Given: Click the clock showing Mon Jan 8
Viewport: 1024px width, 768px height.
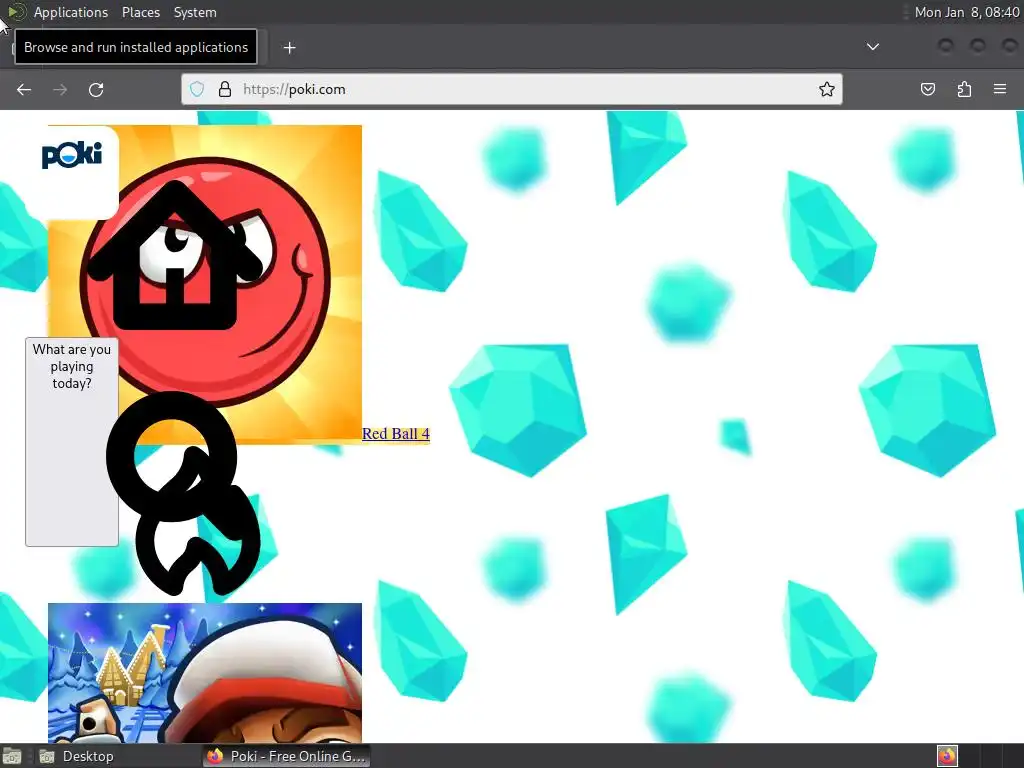Looking at the screenshot, I should 967,12.
